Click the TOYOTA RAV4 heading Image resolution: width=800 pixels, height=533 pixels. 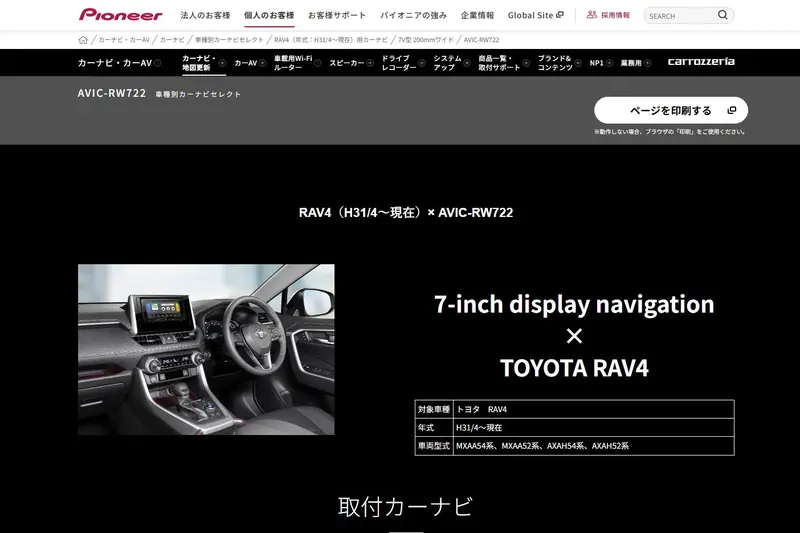coord(574,368)
